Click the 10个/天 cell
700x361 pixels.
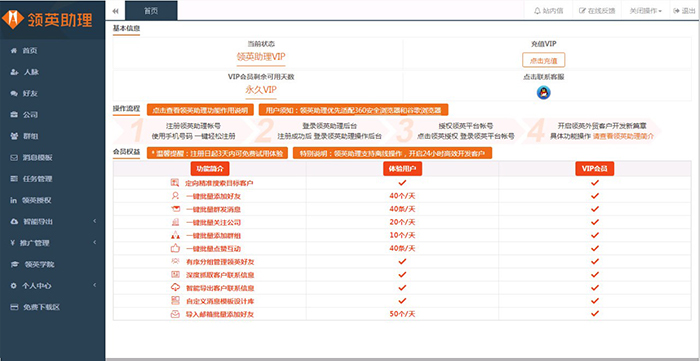(x=402, y=235)
